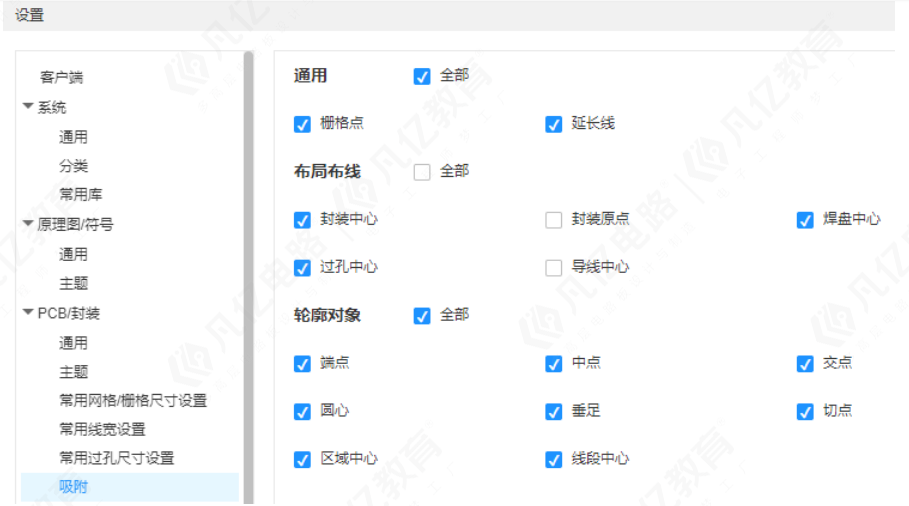
Task: Toggle the 切点 checkbox
Action: pos(805,412)
